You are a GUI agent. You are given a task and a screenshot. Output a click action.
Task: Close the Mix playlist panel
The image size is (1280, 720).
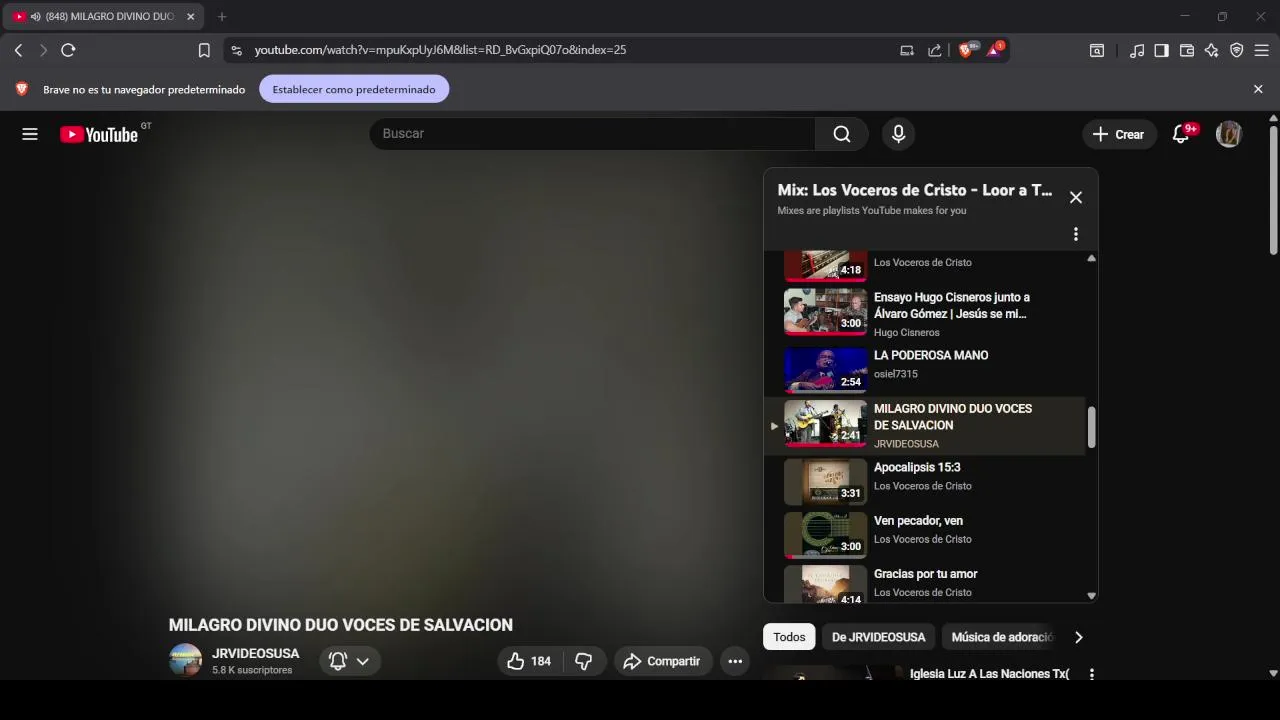click(1076, 197)
